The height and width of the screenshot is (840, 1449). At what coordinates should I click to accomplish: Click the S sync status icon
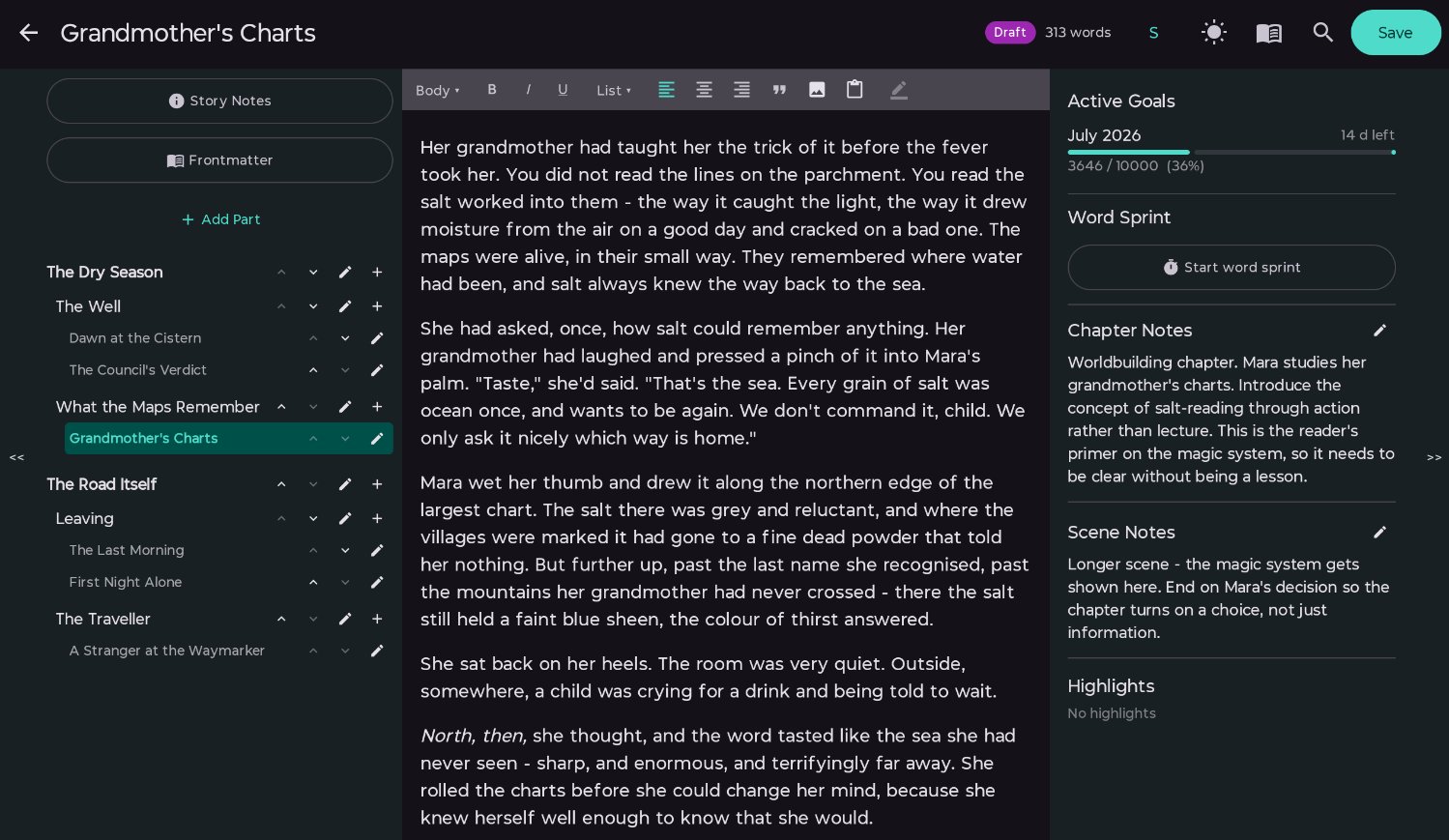(1153, 33)
